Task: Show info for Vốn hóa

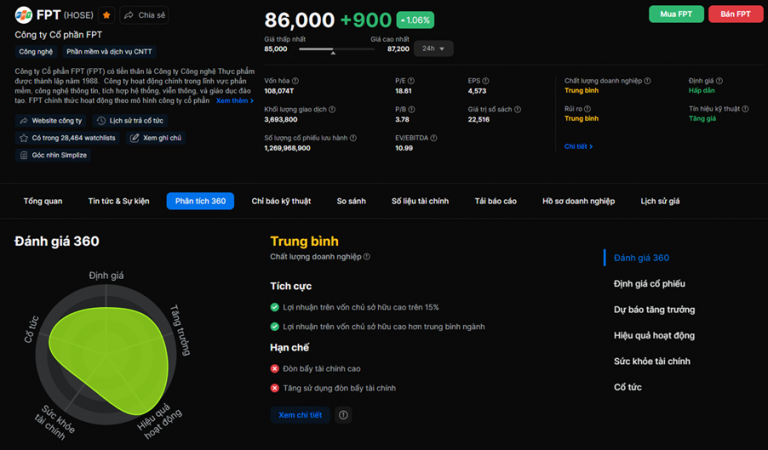Action: point(297,80)
